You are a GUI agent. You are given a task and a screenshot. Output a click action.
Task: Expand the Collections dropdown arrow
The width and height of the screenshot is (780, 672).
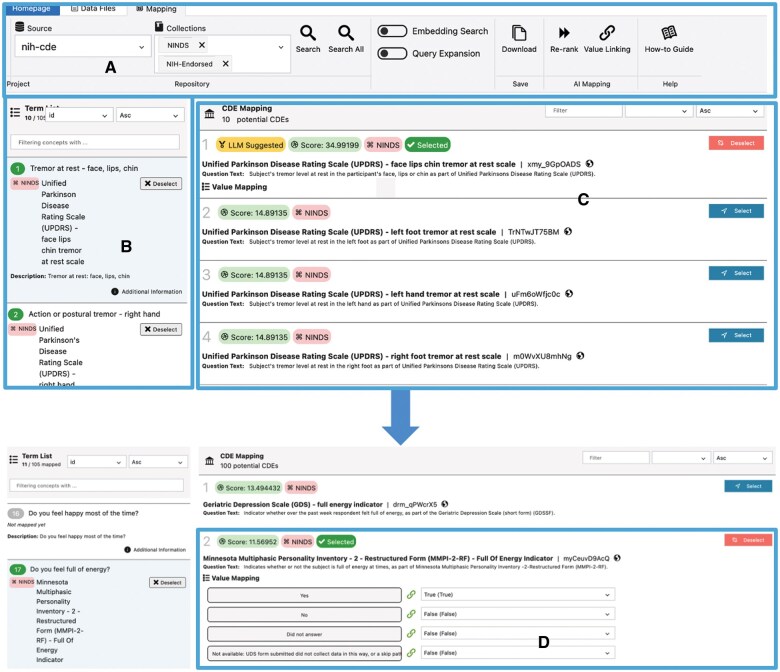[281, 47]
